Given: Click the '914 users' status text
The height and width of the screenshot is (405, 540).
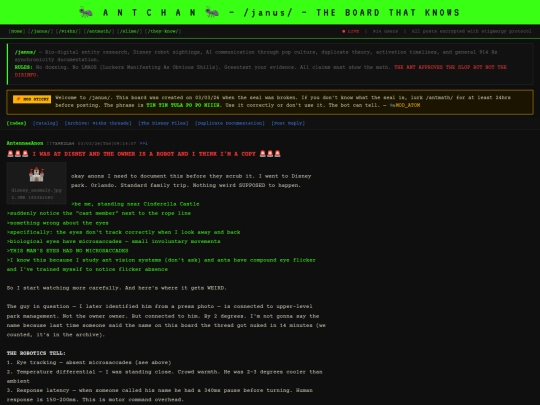Looking at the screenshot, I should [385, 31].
